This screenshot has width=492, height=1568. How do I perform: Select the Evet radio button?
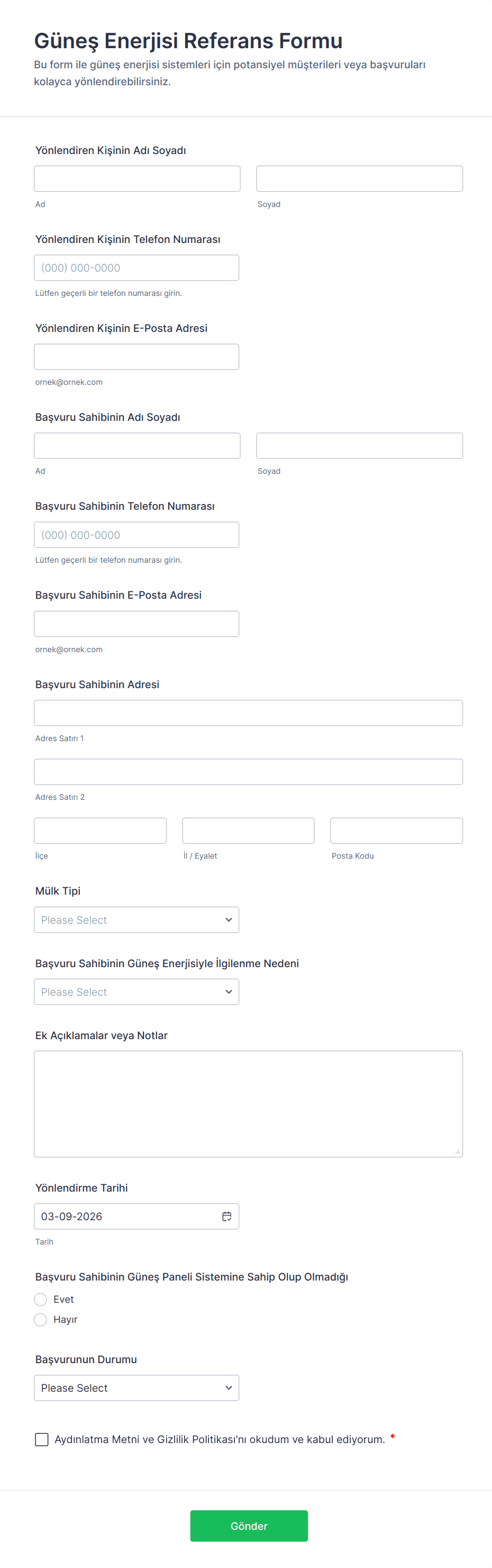pyautogui.click(x=41, y=1299)
